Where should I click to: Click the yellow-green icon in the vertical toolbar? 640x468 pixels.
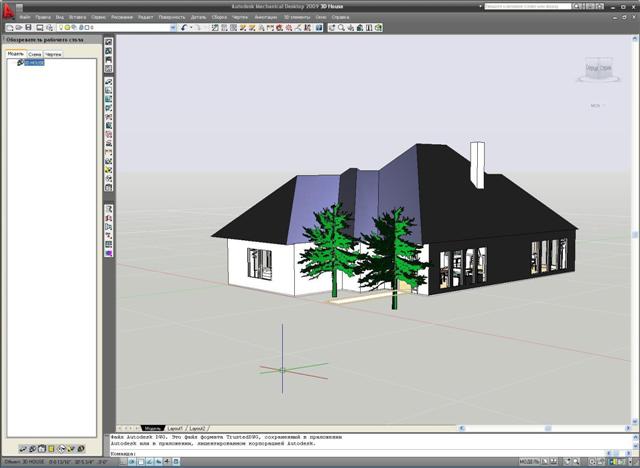(x=109, y=170)
